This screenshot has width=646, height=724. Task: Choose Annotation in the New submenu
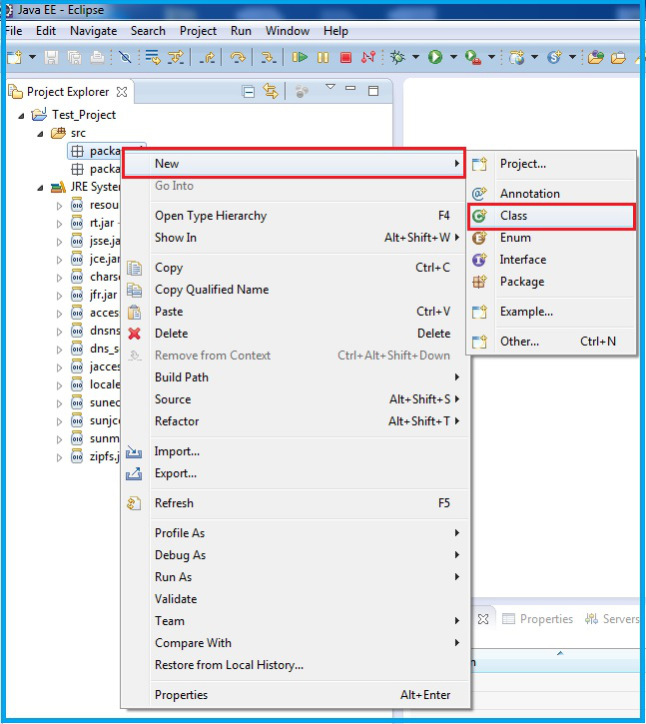(x=551, y=193)
